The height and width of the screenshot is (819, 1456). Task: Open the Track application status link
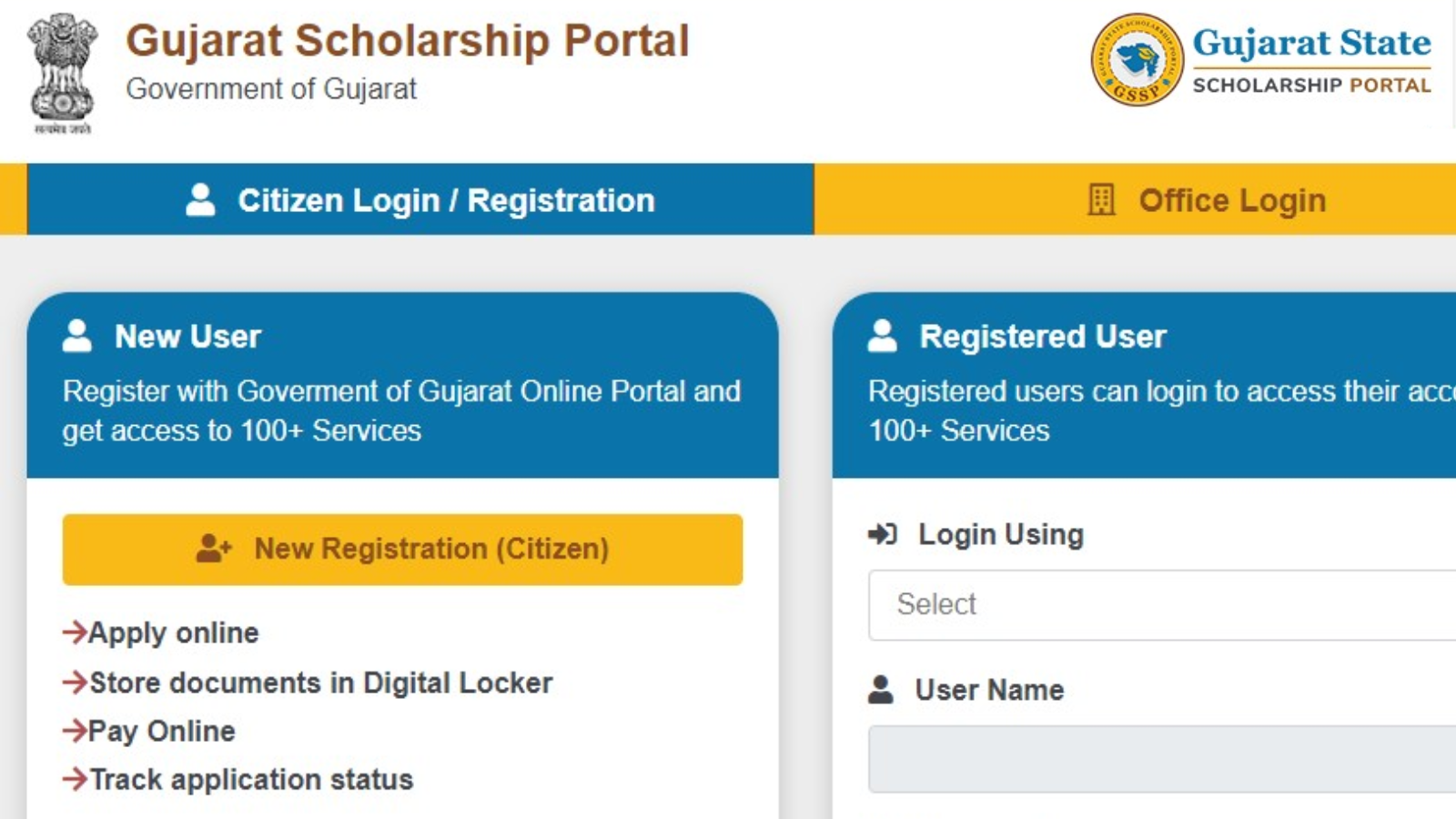[250, 779]
